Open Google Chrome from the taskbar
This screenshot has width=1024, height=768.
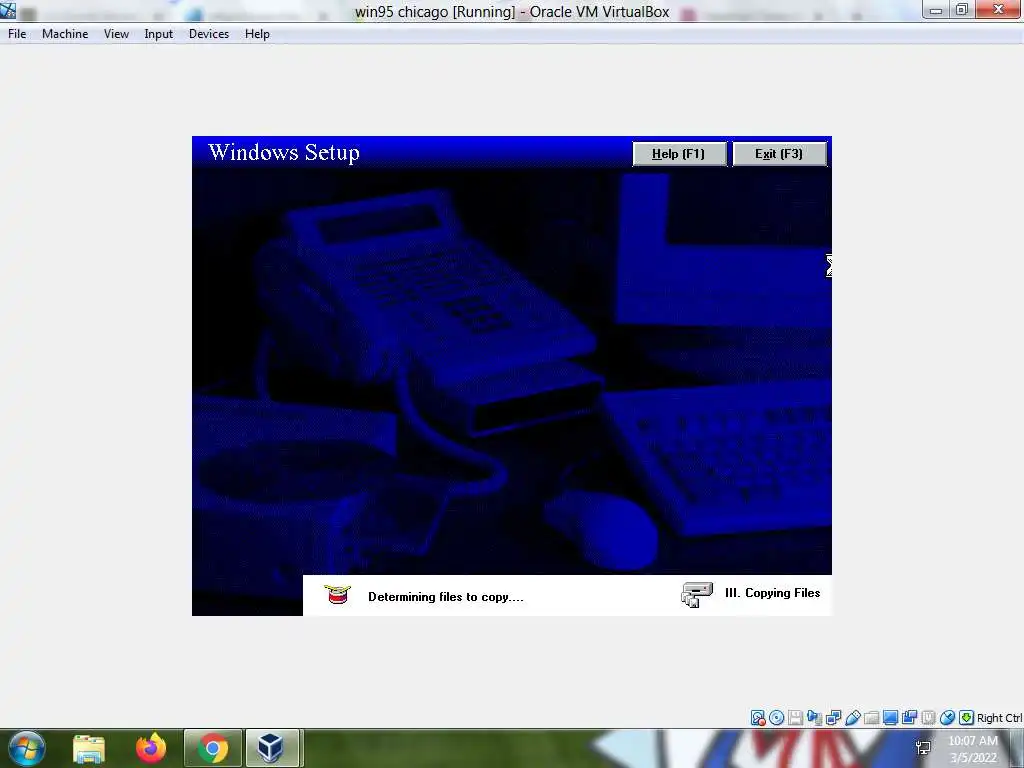(x=213, y=748)
